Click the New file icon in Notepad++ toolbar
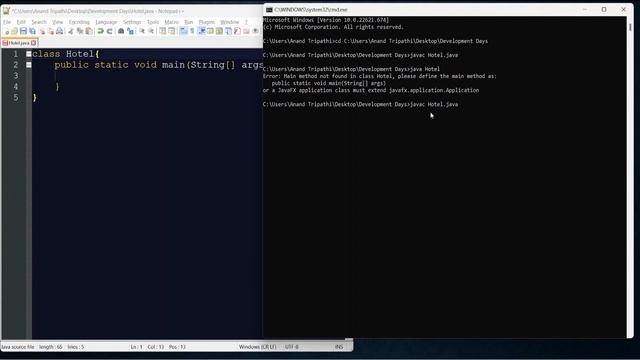This screenshot has width=640, height=360. [7, 31]
